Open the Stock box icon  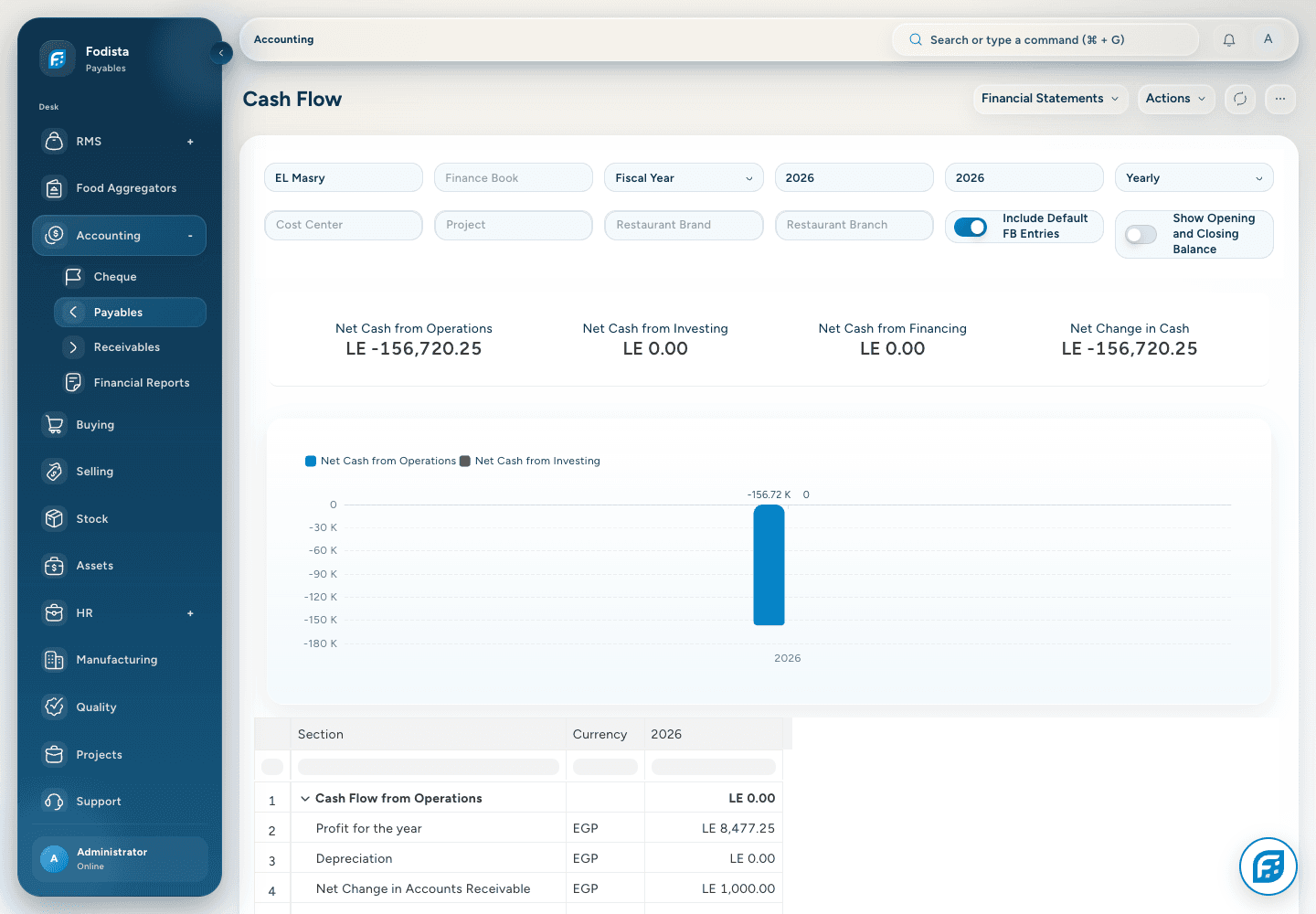(55, 518)
